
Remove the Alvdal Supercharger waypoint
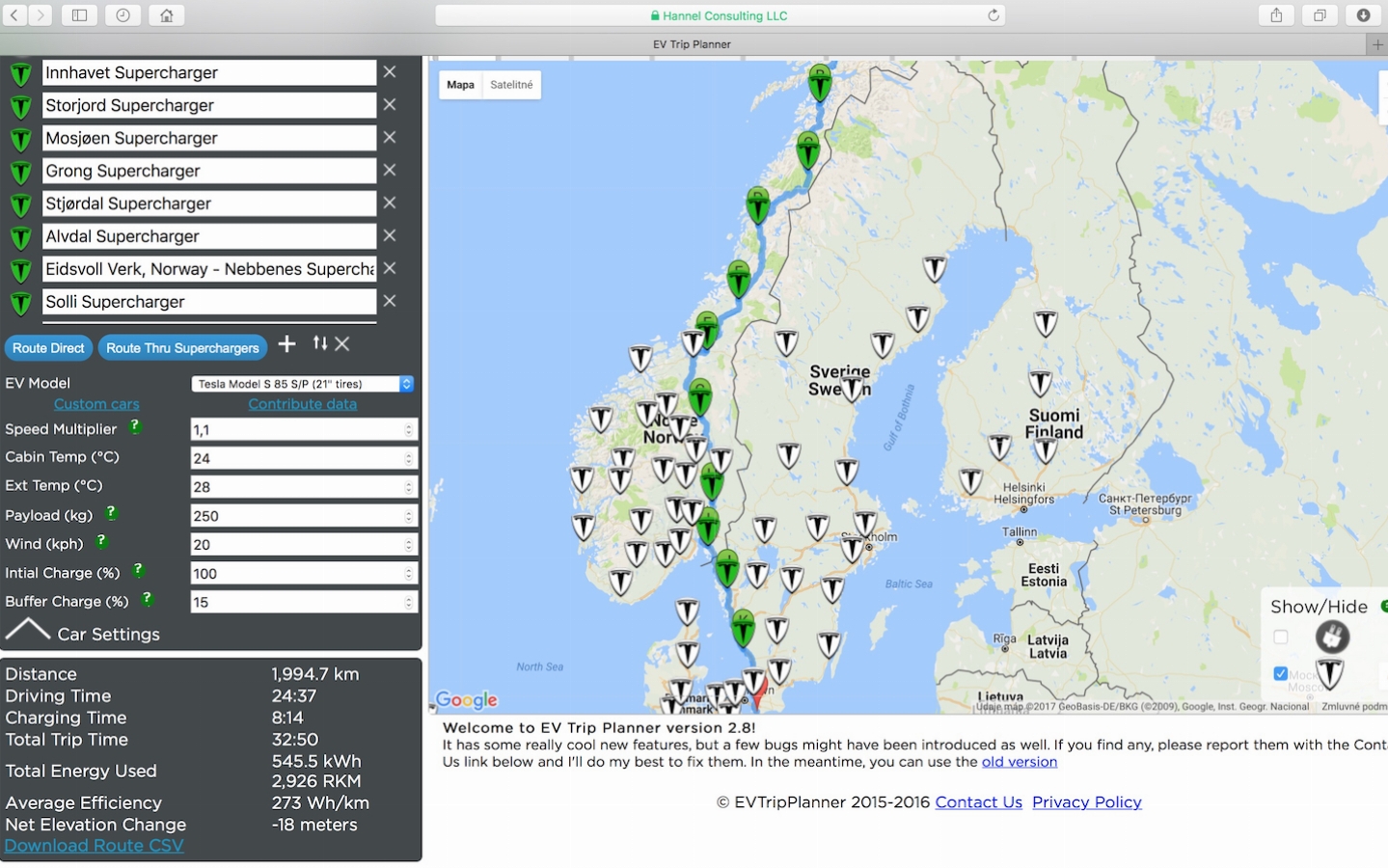390,236
